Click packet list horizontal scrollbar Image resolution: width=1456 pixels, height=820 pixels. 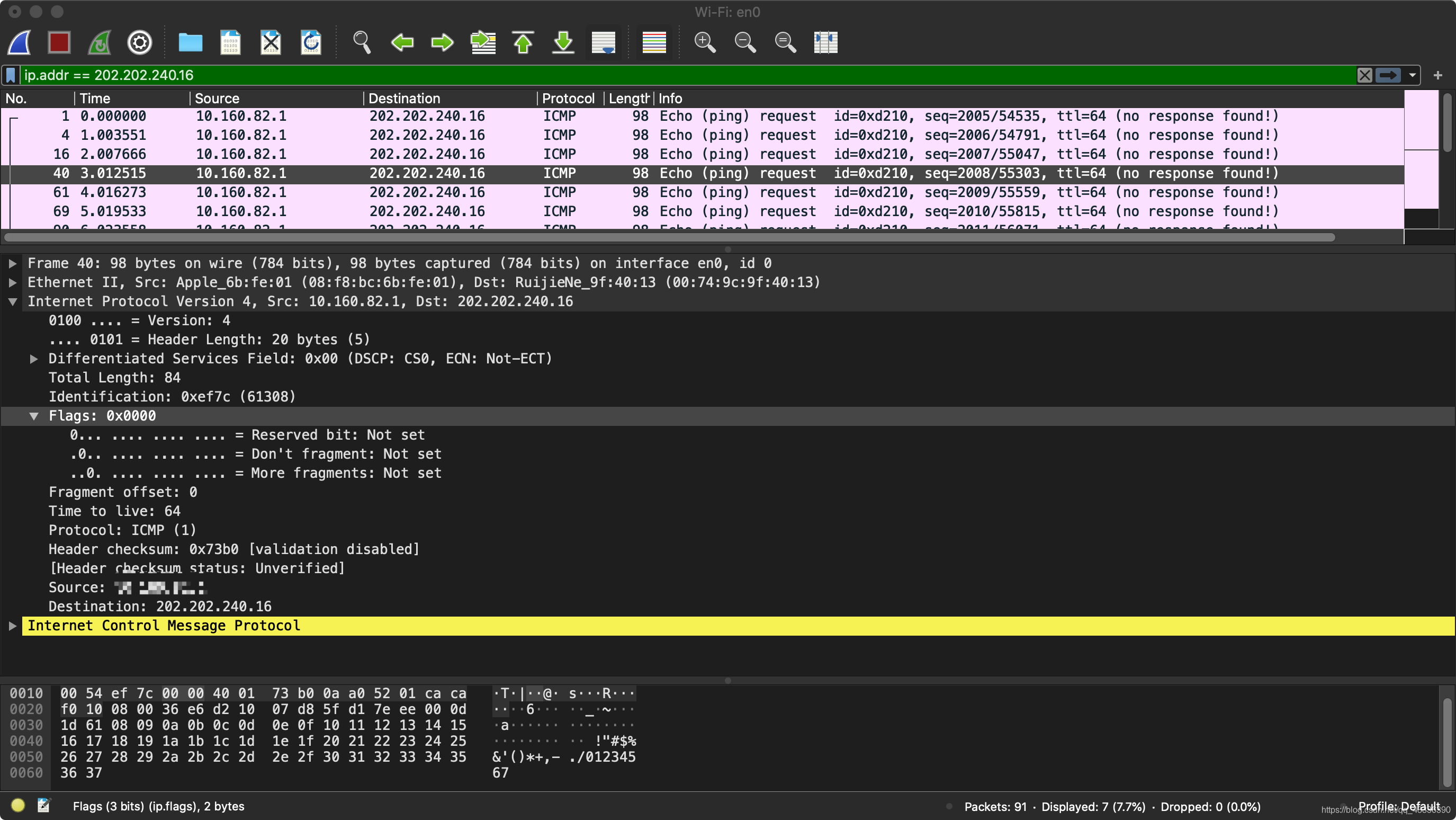tap(670, 237)
